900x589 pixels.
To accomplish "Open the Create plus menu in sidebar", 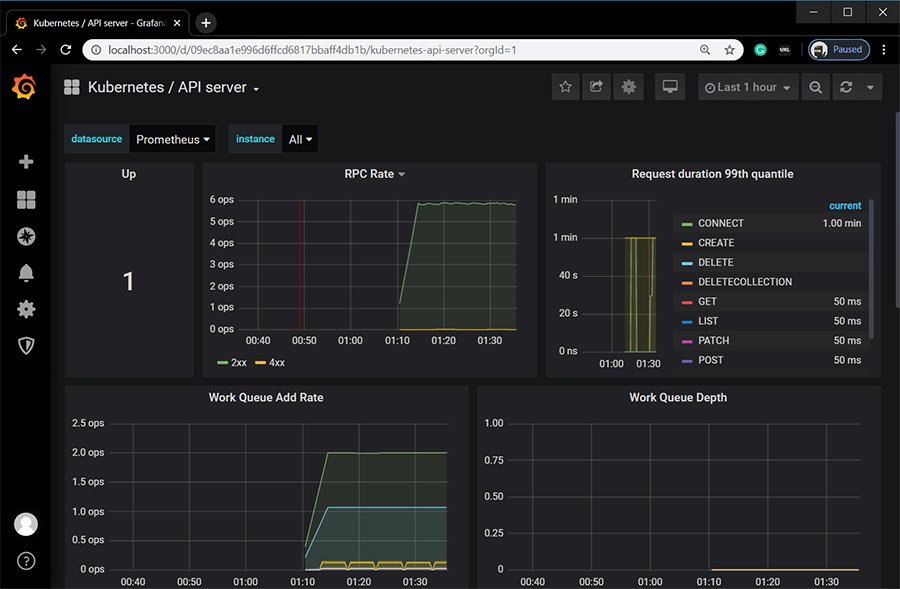I will (x=26, y=162).
